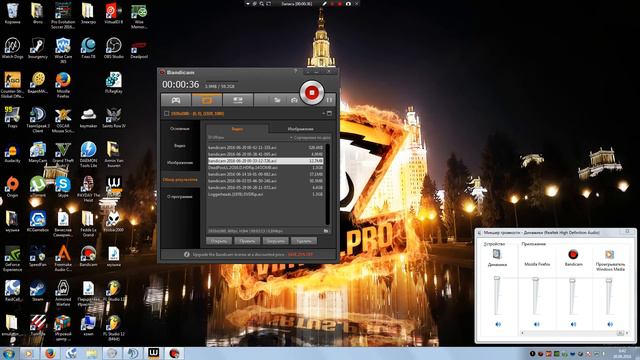Viewport: 640px width, 360px height.
Task: Open the Устройство dropdown in volume mixer
Action: tap(494, 244)
